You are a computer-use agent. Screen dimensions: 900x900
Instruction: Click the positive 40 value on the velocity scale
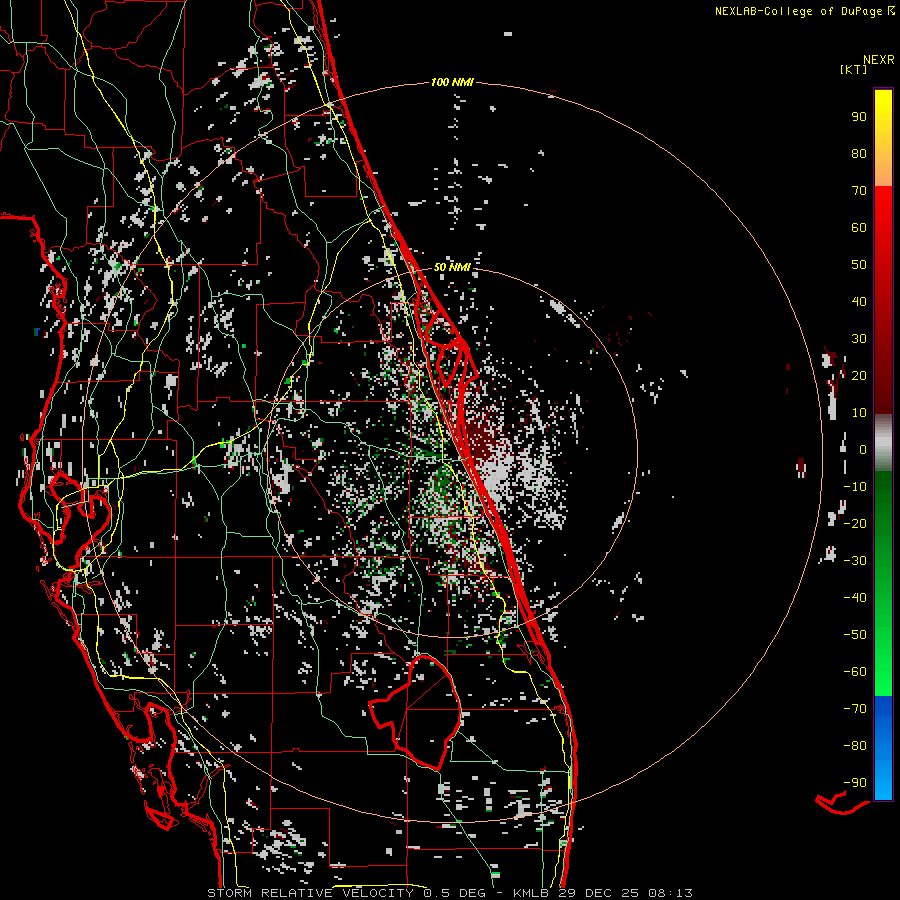point(859,302)
